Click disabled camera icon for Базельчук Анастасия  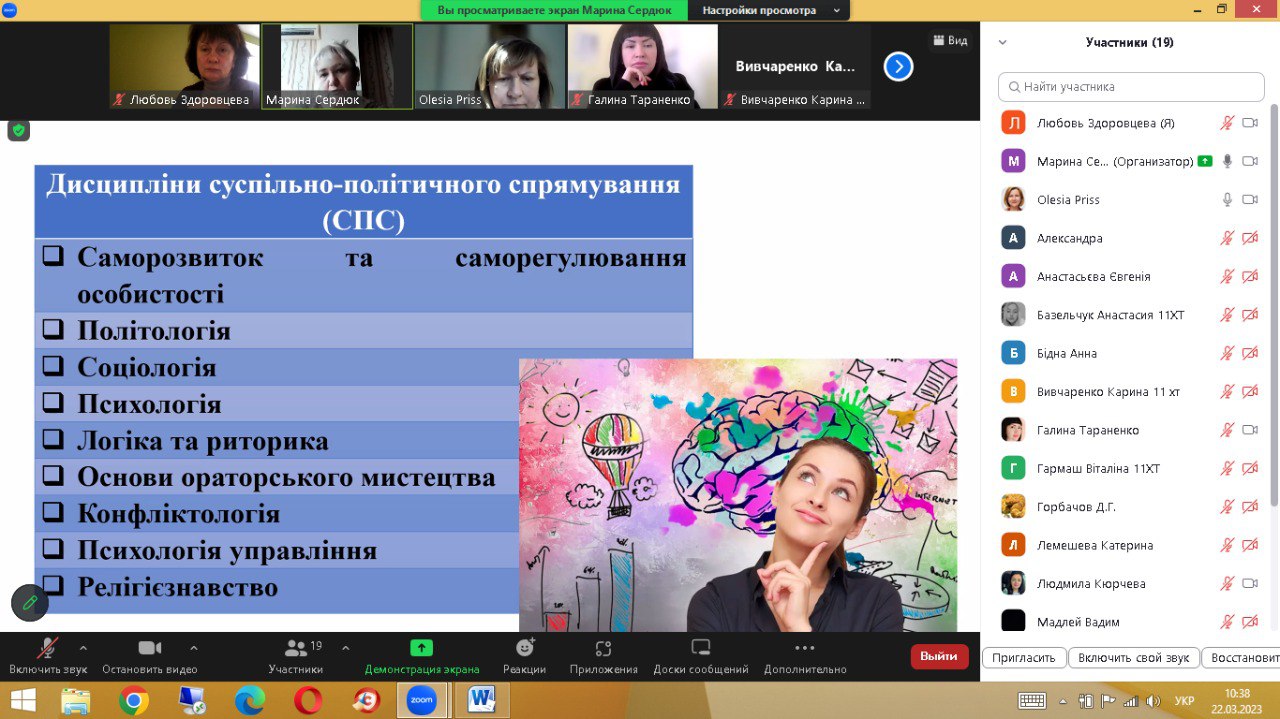tap(1250, 314)
